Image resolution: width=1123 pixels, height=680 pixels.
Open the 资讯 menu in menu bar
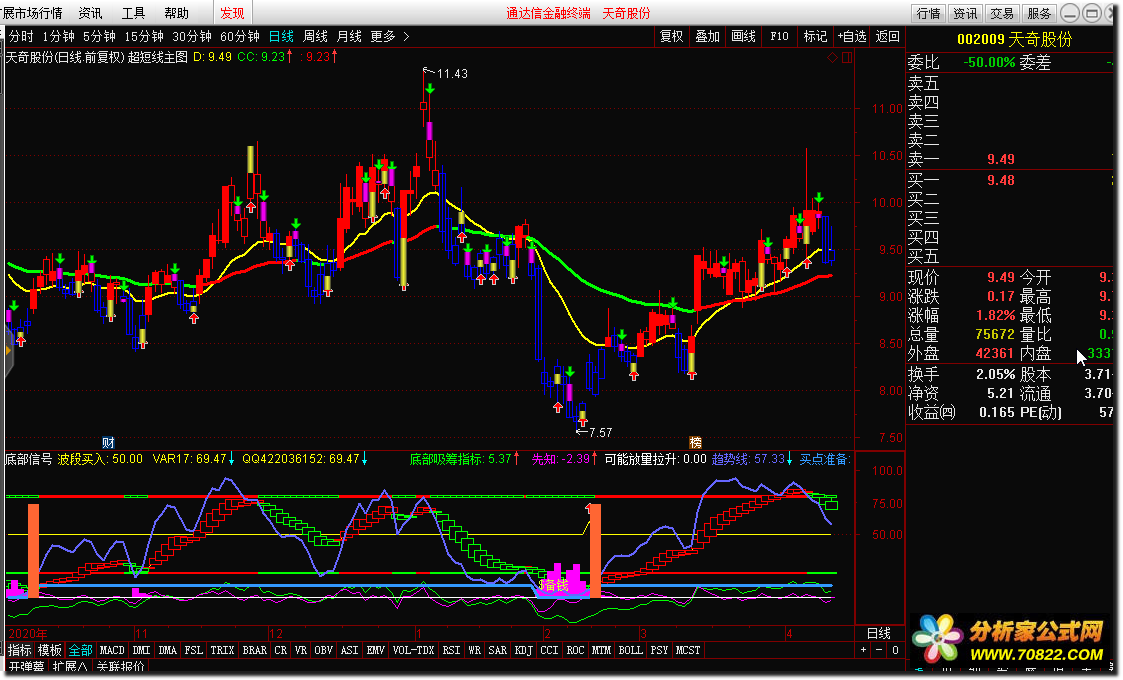point(90,13)
